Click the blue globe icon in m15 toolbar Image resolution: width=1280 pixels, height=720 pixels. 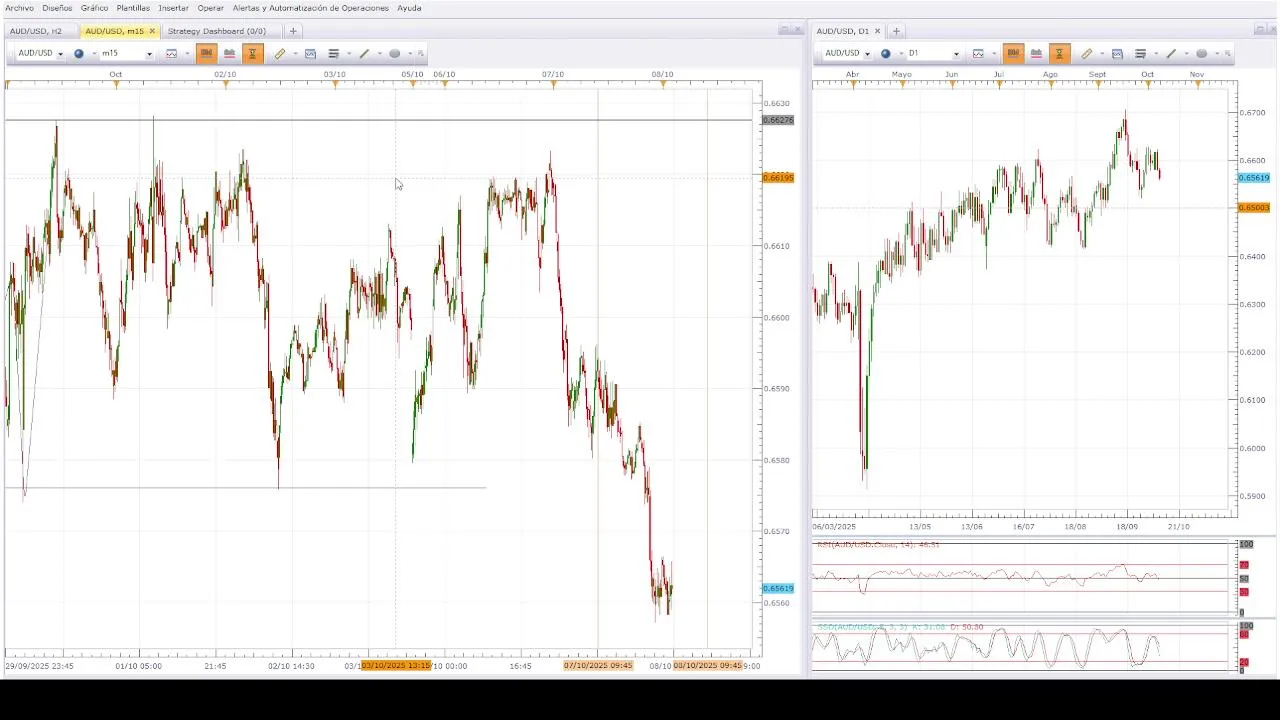tap(79, 53)
